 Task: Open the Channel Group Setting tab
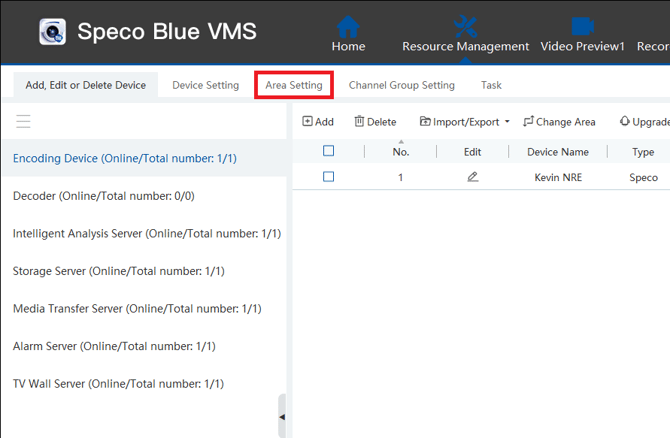401,85
